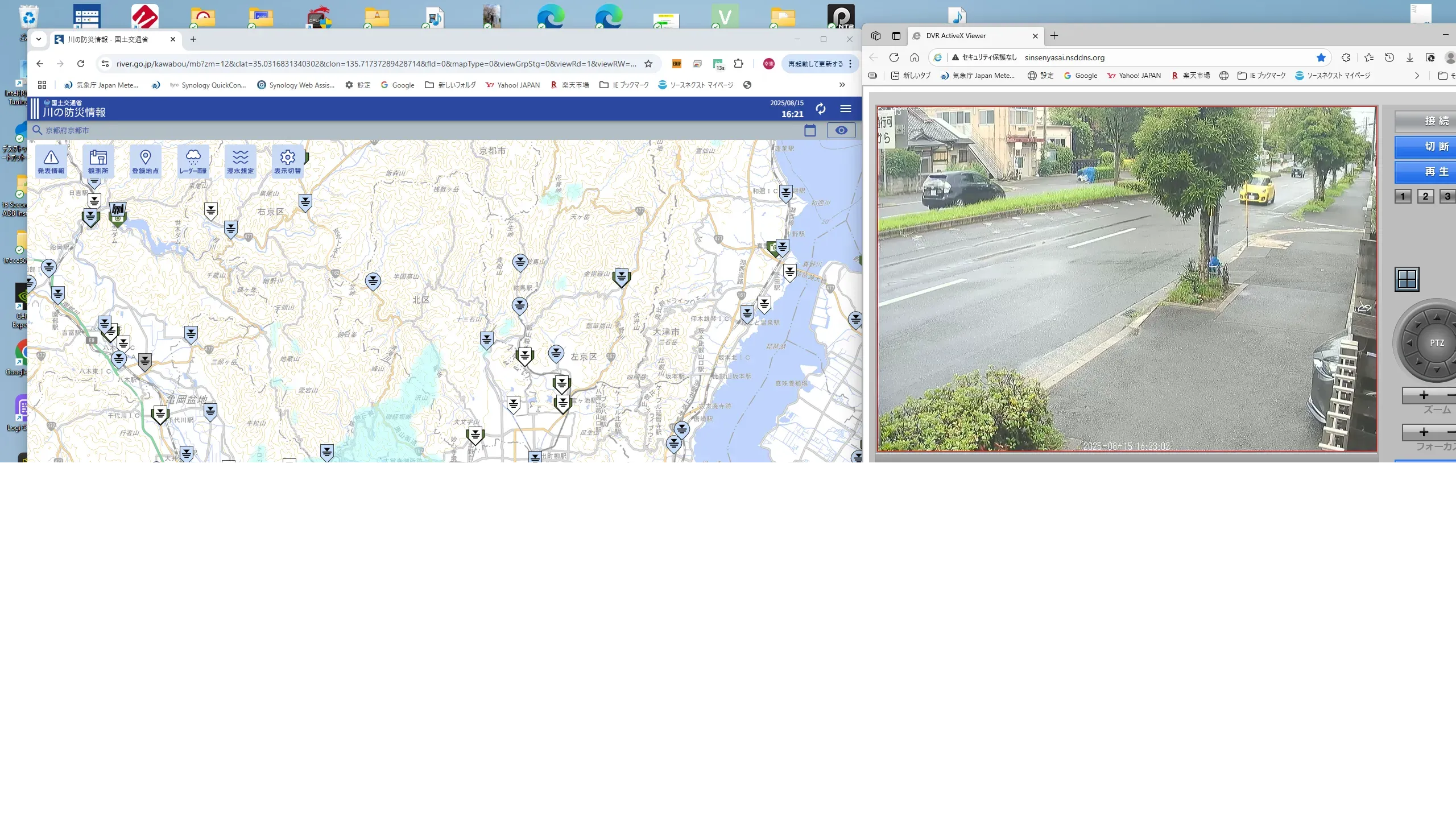Image resolution: width=1456 pixels, height=819 pixels.
Task: Open the IE ブックマーク bookmark folder
Action: [624, 85]
